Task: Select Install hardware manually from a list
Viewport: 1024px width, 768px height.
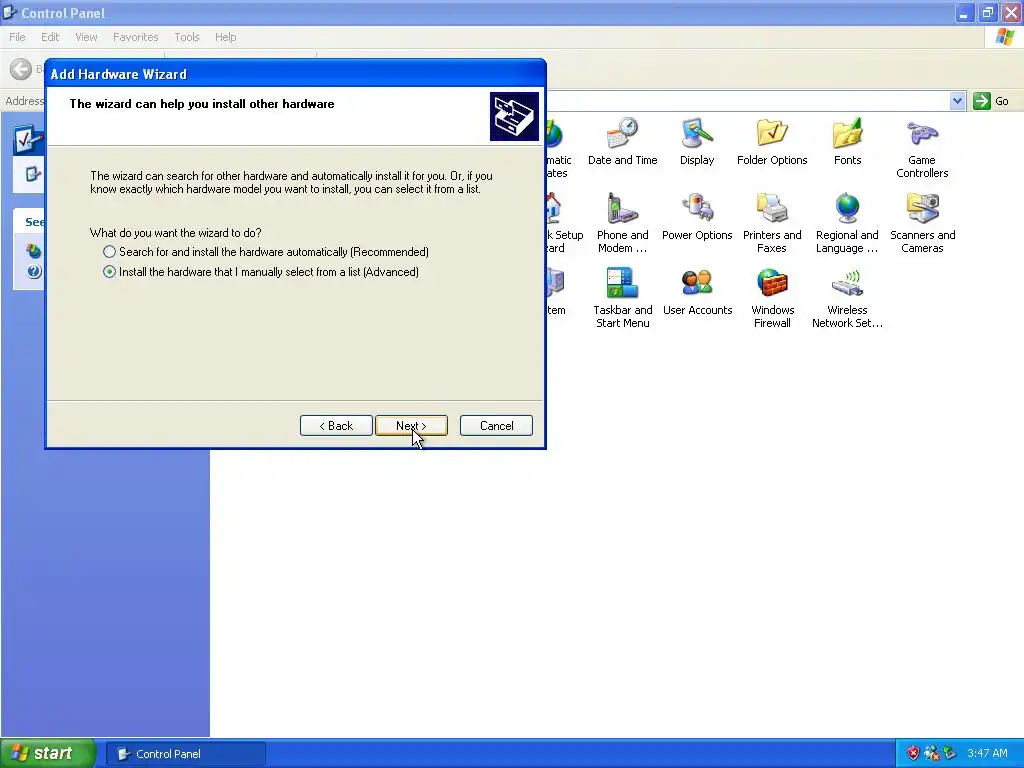Action: [261, 272]
